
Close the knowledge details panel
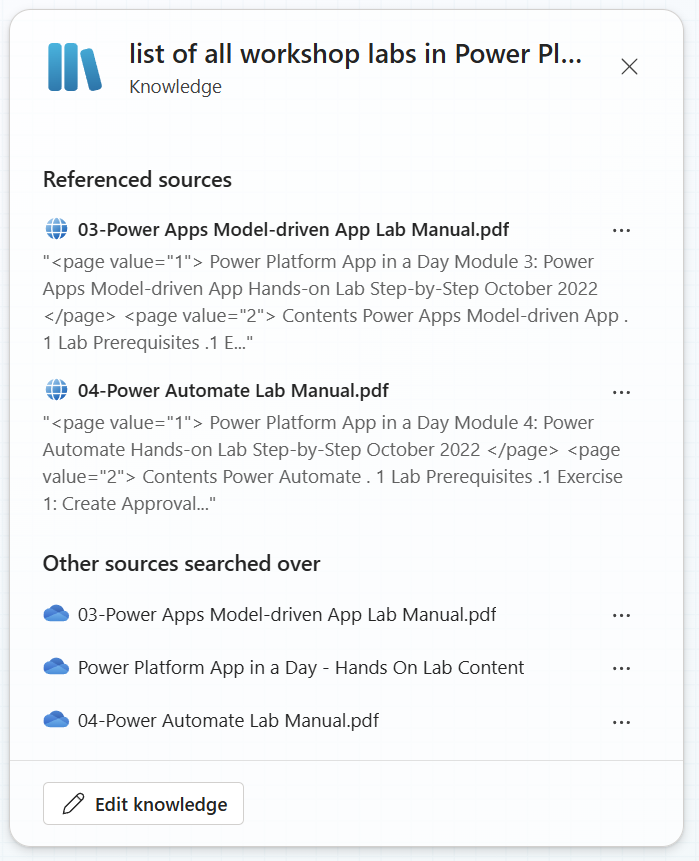(x=629, y=67)
